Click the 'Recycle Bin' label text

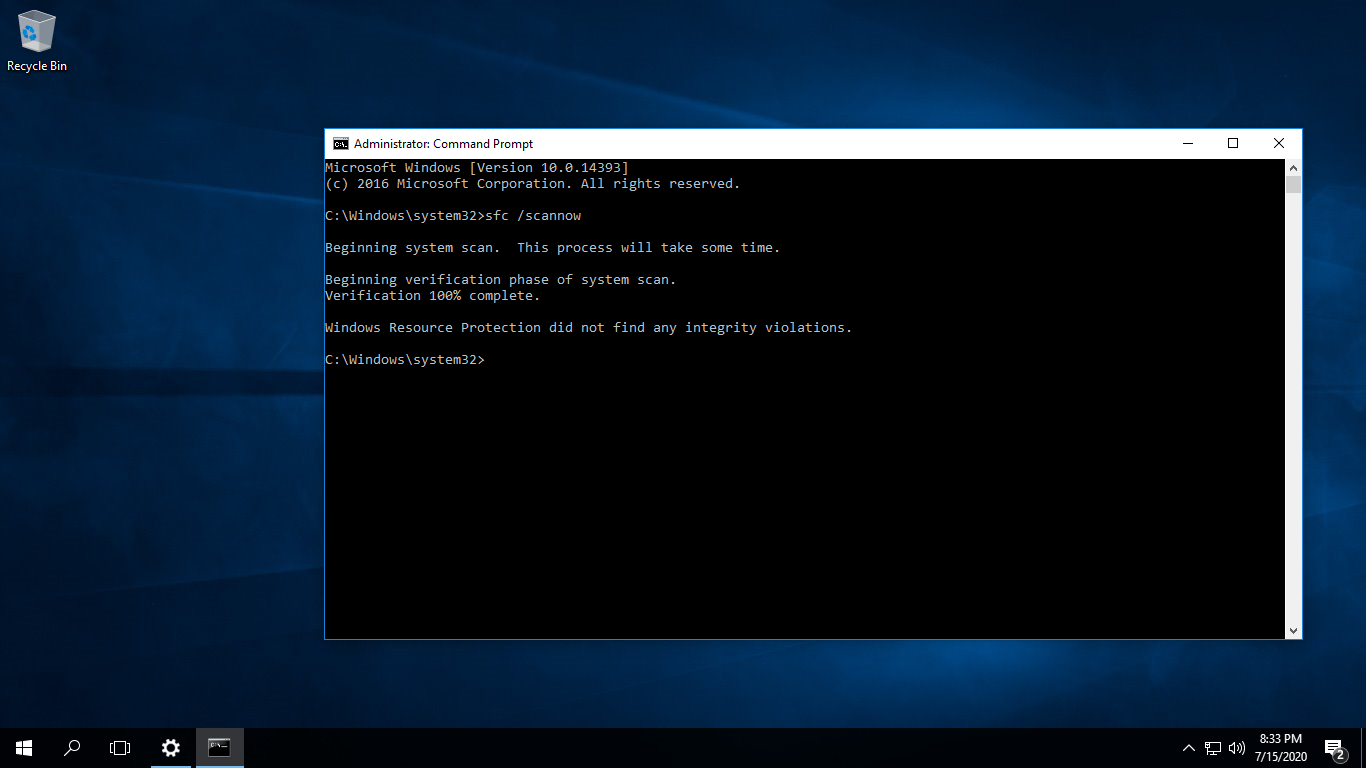pos(37,66)
